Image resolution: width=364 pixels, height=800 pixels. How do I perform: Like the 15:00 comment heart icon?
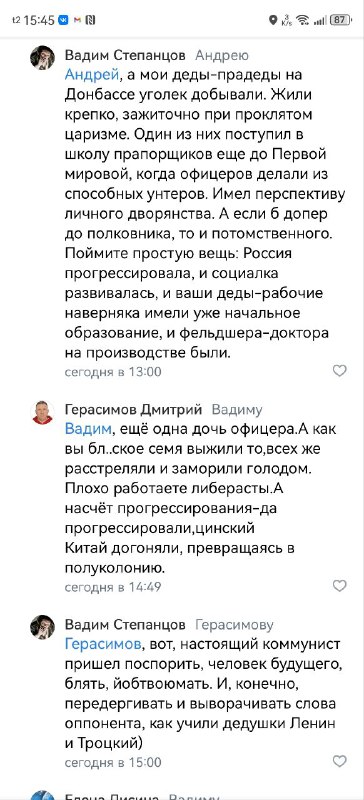(339, 761)
